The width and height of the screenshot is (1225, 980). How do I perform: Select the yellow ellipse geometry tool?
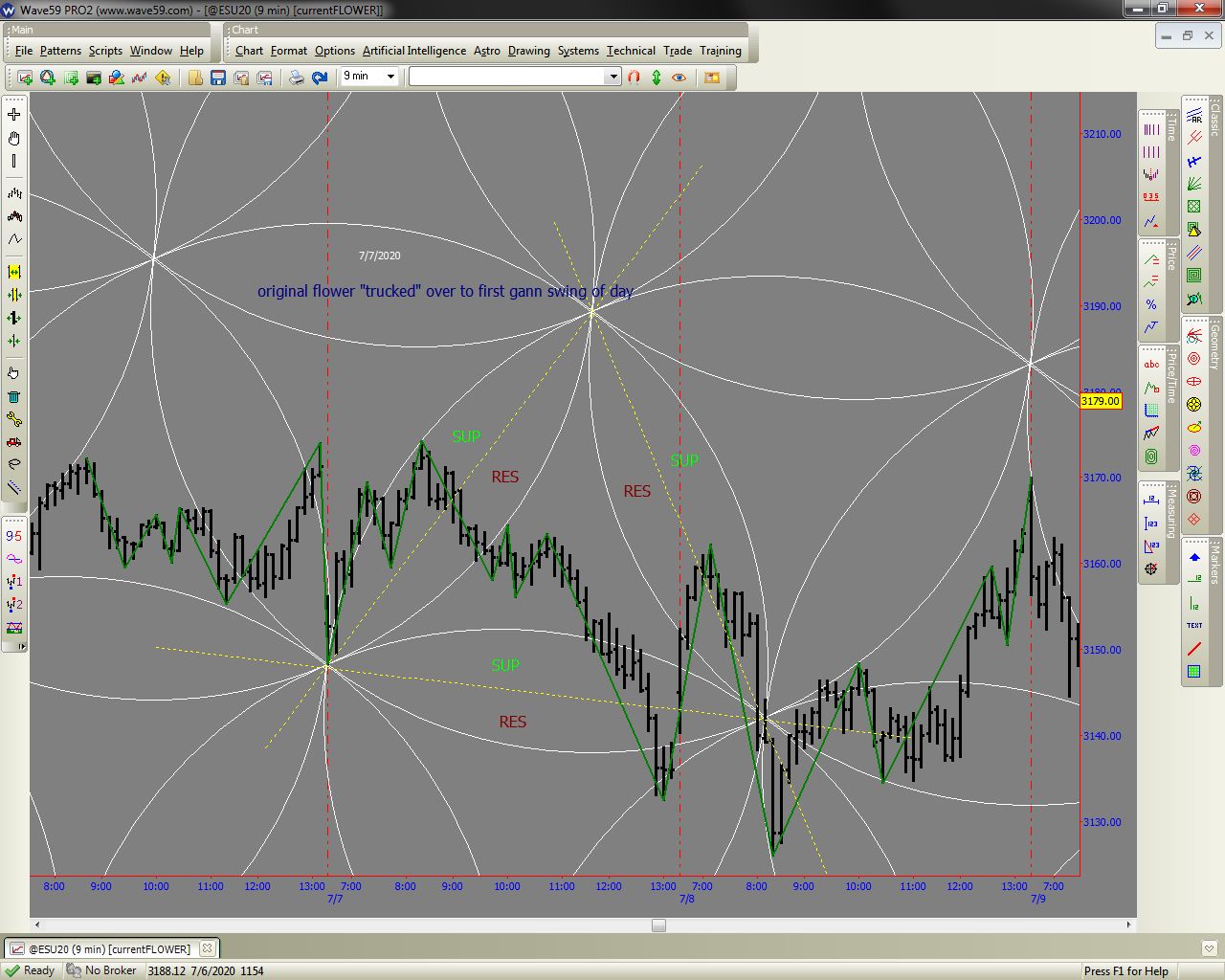coord(1194,428)
